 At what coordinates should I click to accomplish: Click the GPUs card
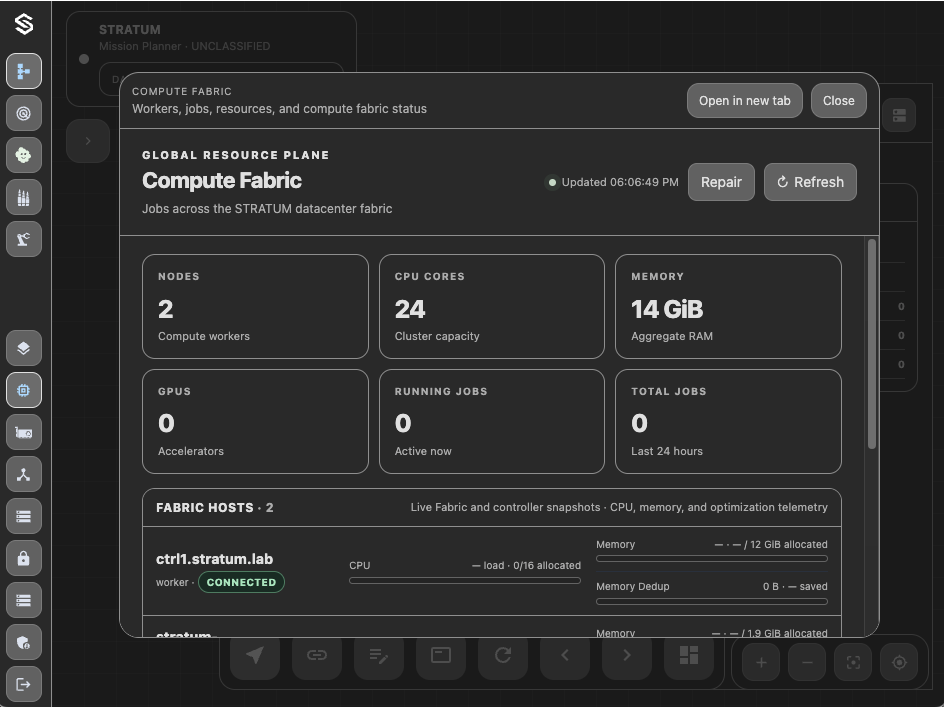(255, 422)
